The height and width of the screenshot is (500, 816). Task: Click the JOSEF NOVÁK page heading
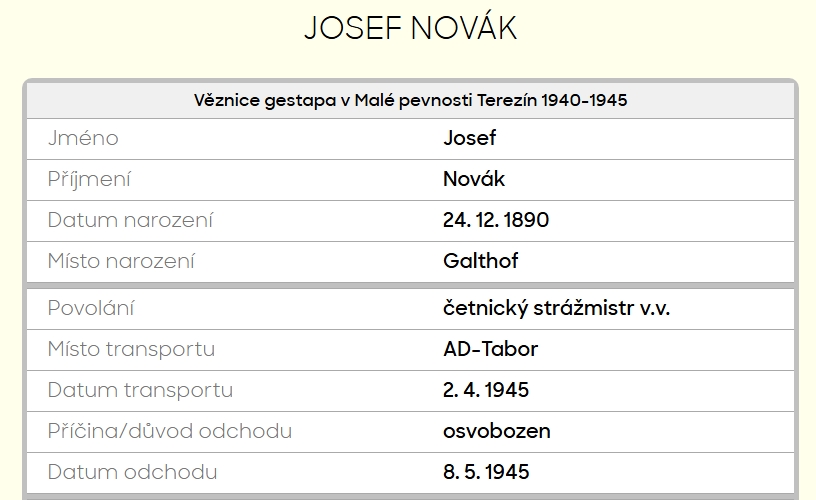pyautogui.click(x=410, y=30)
